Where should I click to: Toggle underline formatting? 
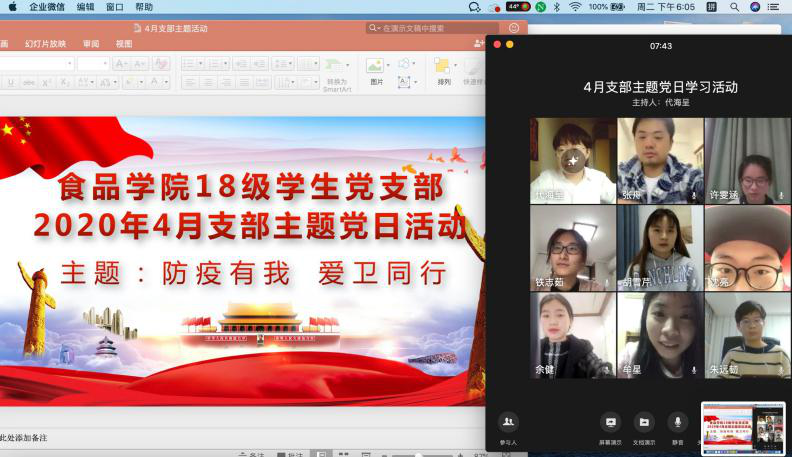(x=11, y=82)
